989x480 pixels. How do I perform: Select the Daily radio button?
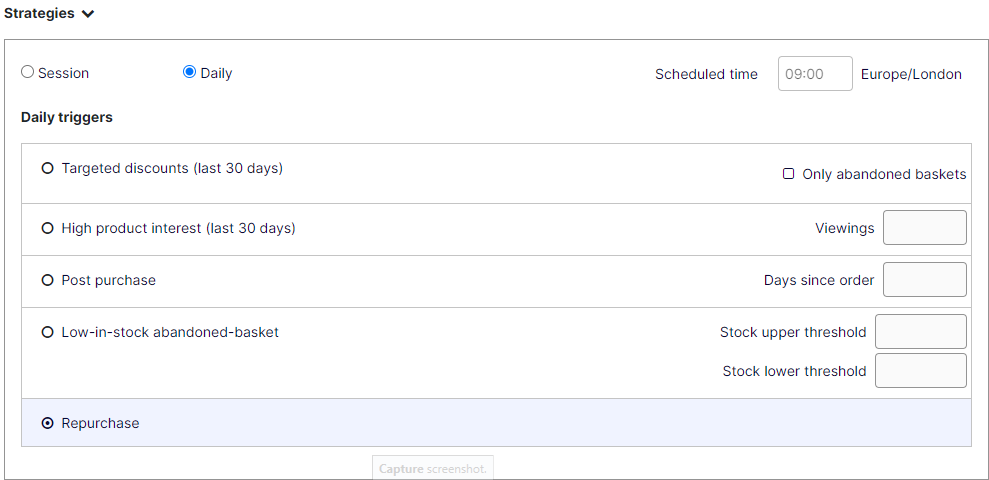(189, 72)
